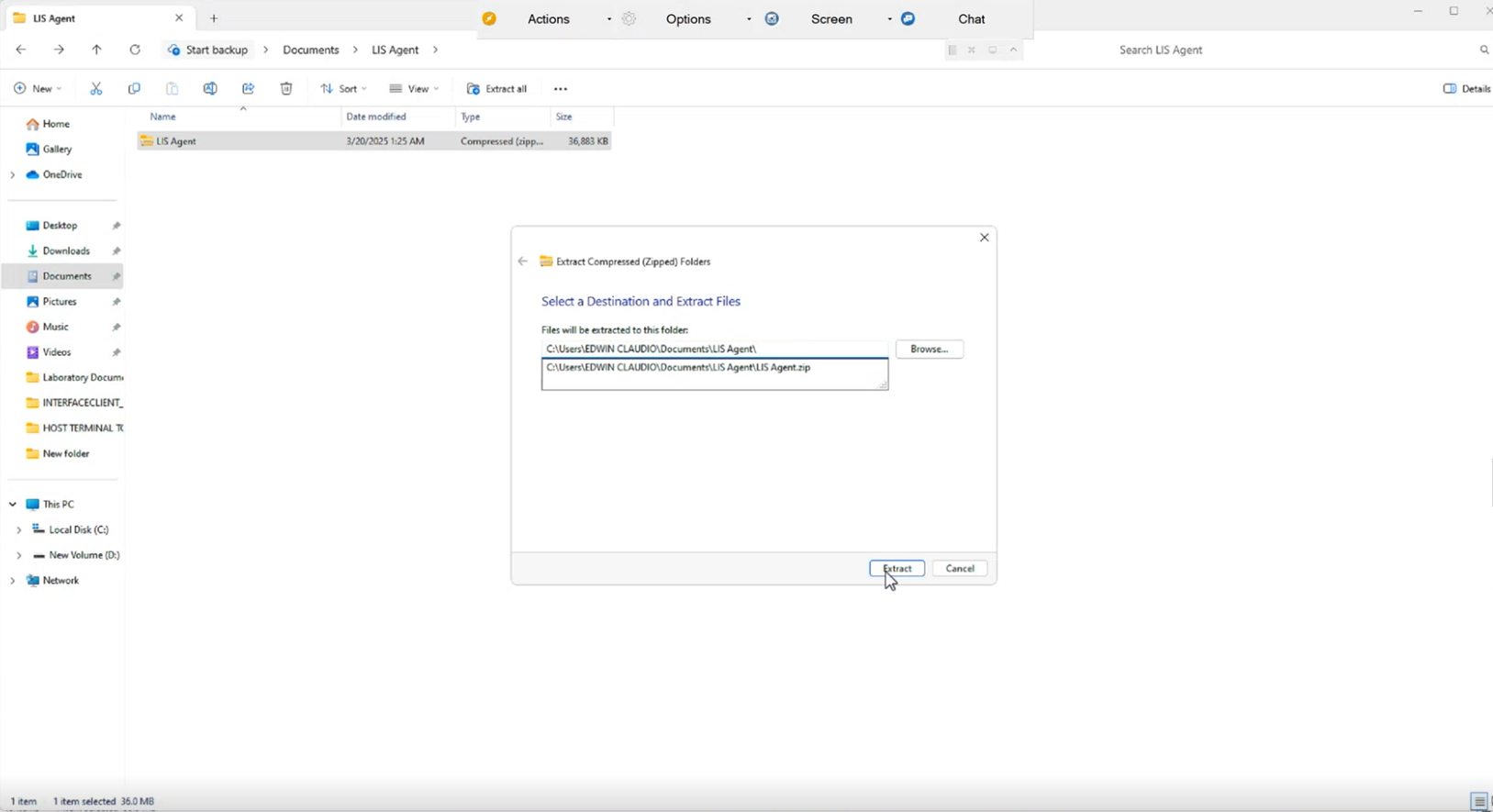1493x812 pixels.
Task: Click the search magnifier icon
Action: tap(1484, 50)
